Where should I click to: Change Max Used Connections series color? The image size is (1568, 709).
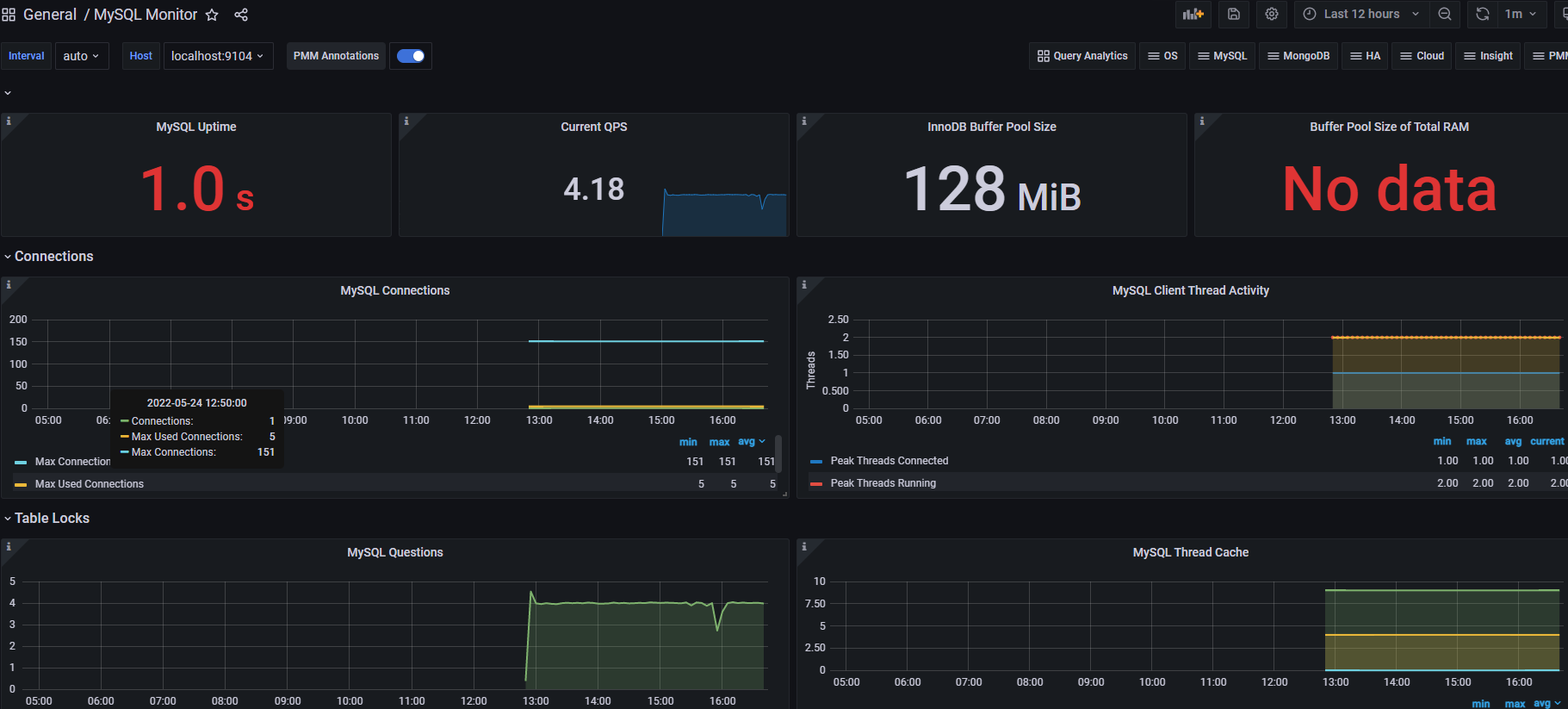tap(21, 485)
